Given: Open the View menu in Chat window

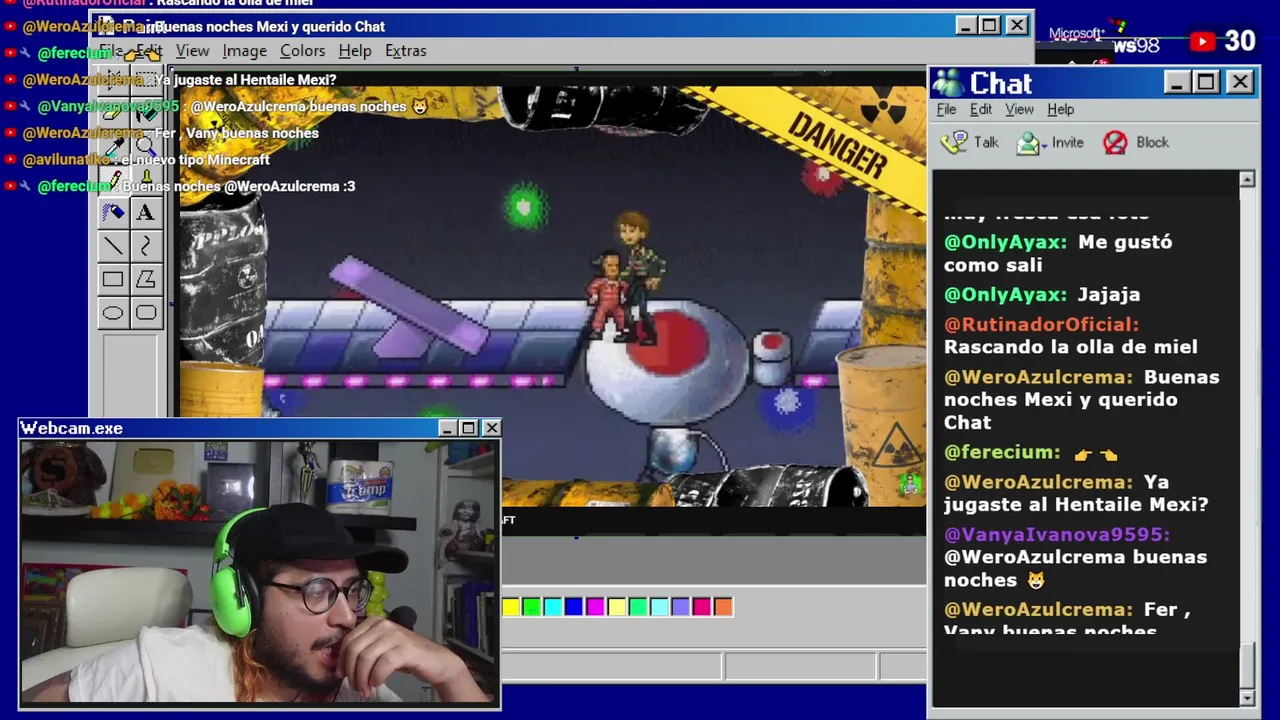Looking at the screenshot, I should point(1019,110).
